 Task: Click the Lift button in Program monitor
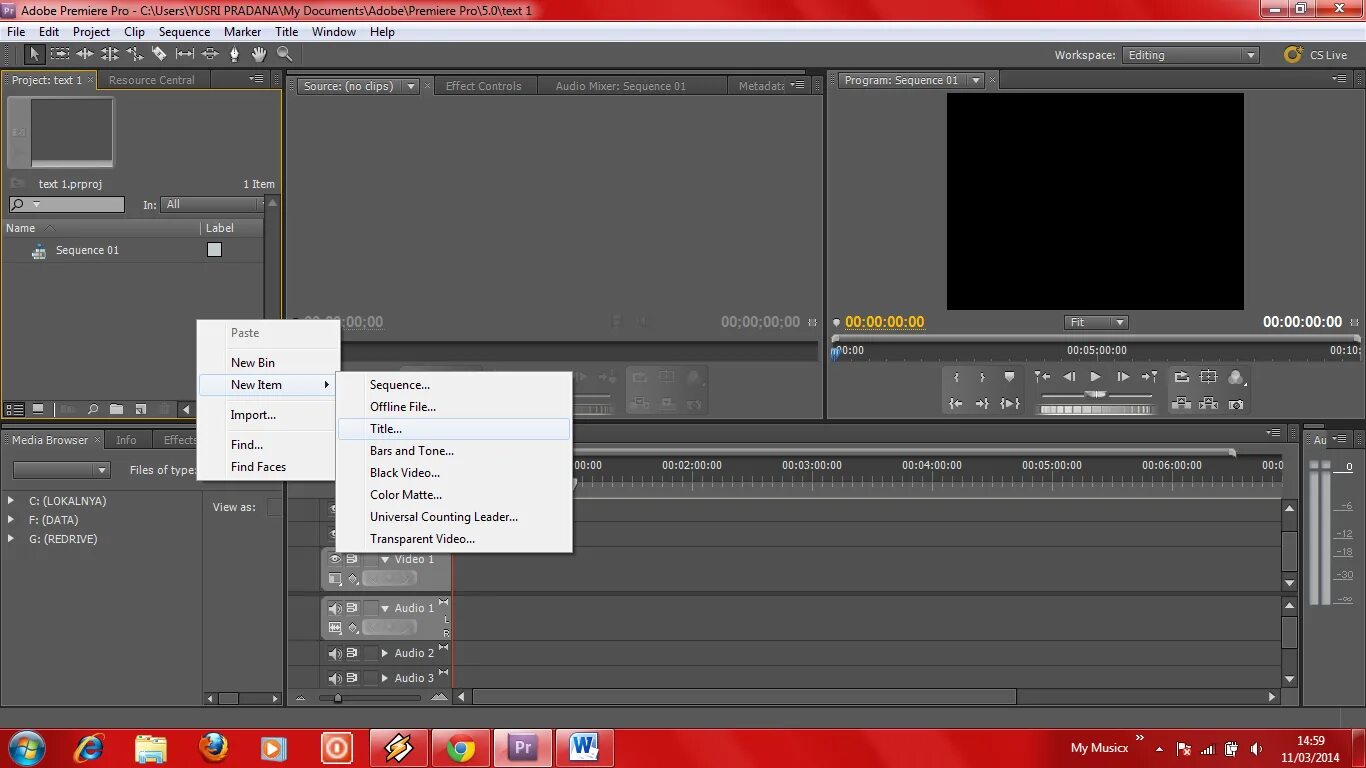click(1181, 404)
